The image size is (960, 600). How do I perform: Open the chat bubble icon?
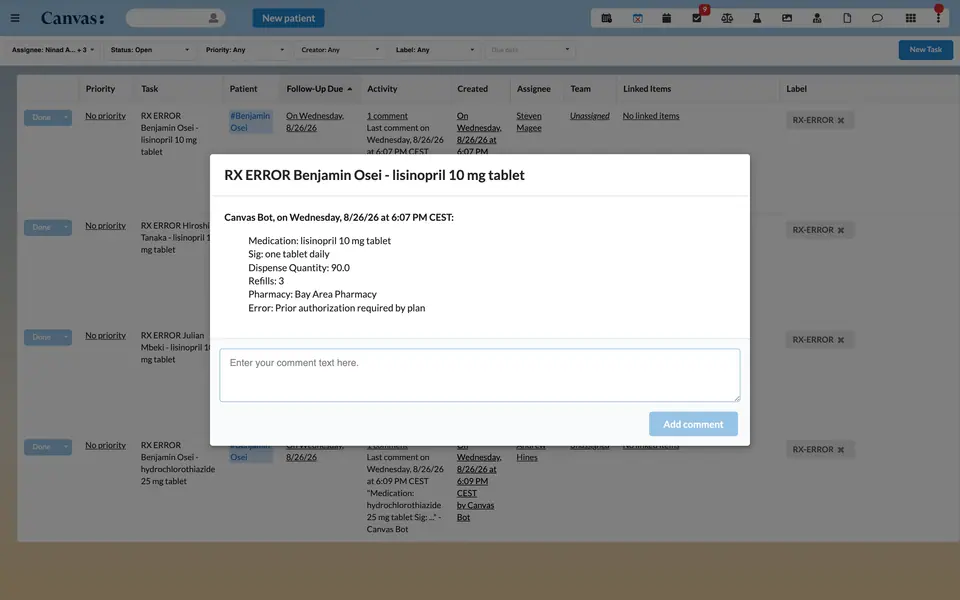pyautogui.click(x=877, y=18)
